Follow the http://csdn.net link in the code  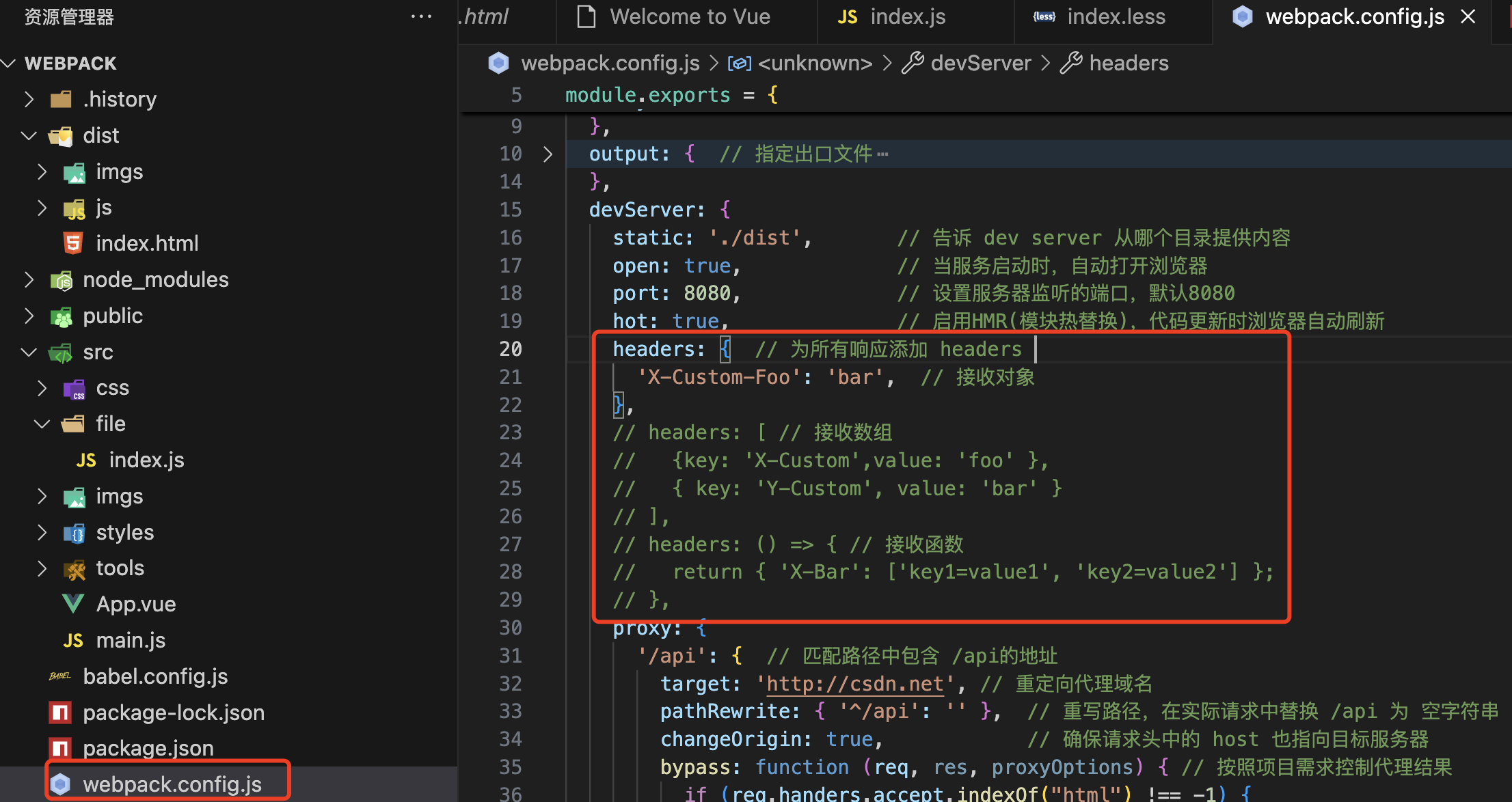coord(853,683)
